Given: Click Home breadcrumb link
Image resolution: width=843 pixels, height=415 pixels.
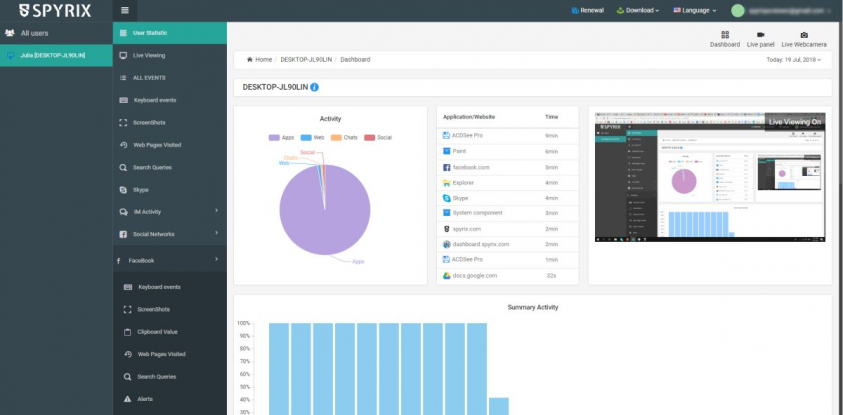Looking at the screenshot, I should coord(263,60).
